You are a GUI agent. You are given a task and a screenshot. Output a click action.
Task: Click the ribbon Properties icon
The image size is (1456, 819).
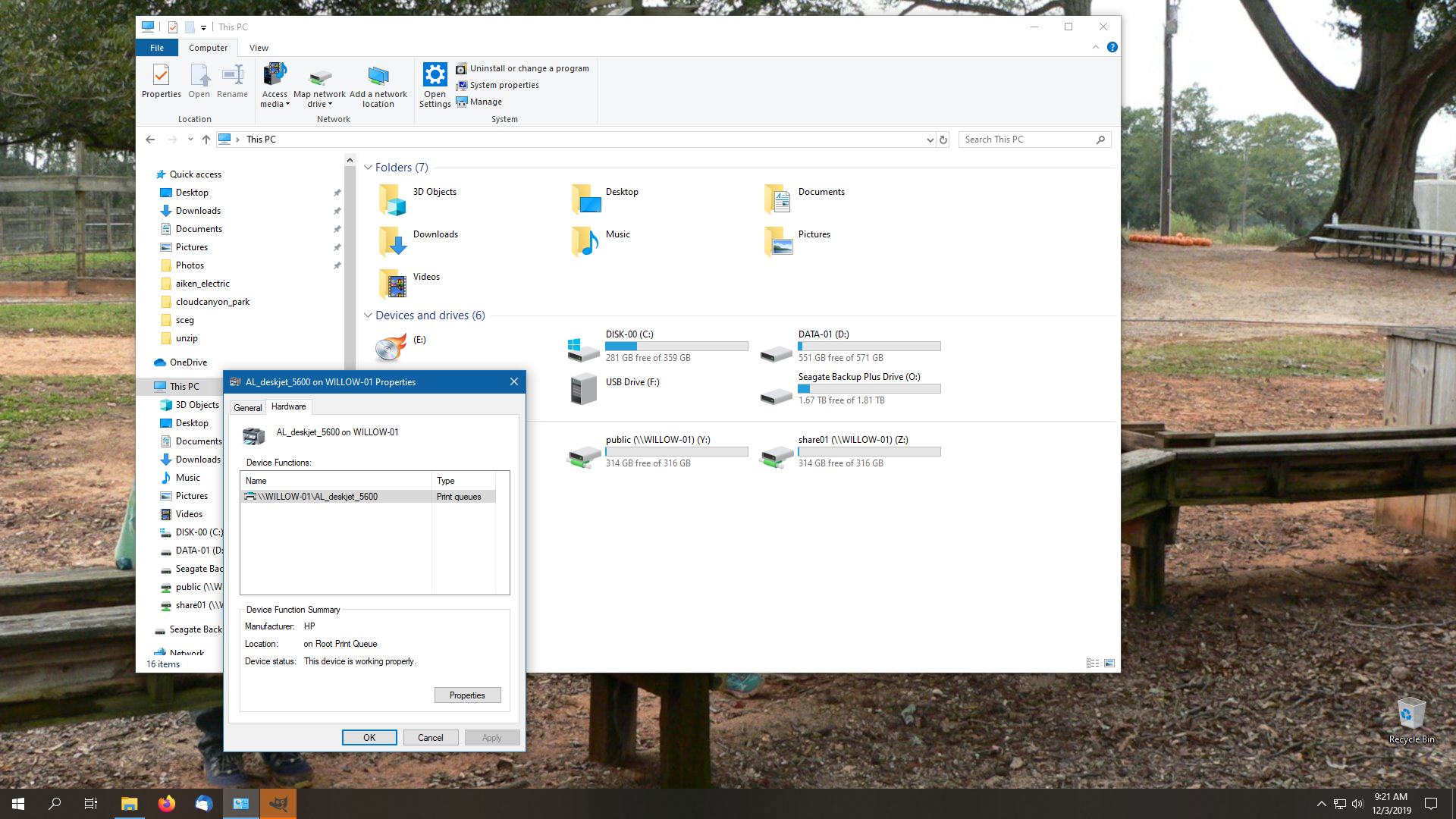161,76
